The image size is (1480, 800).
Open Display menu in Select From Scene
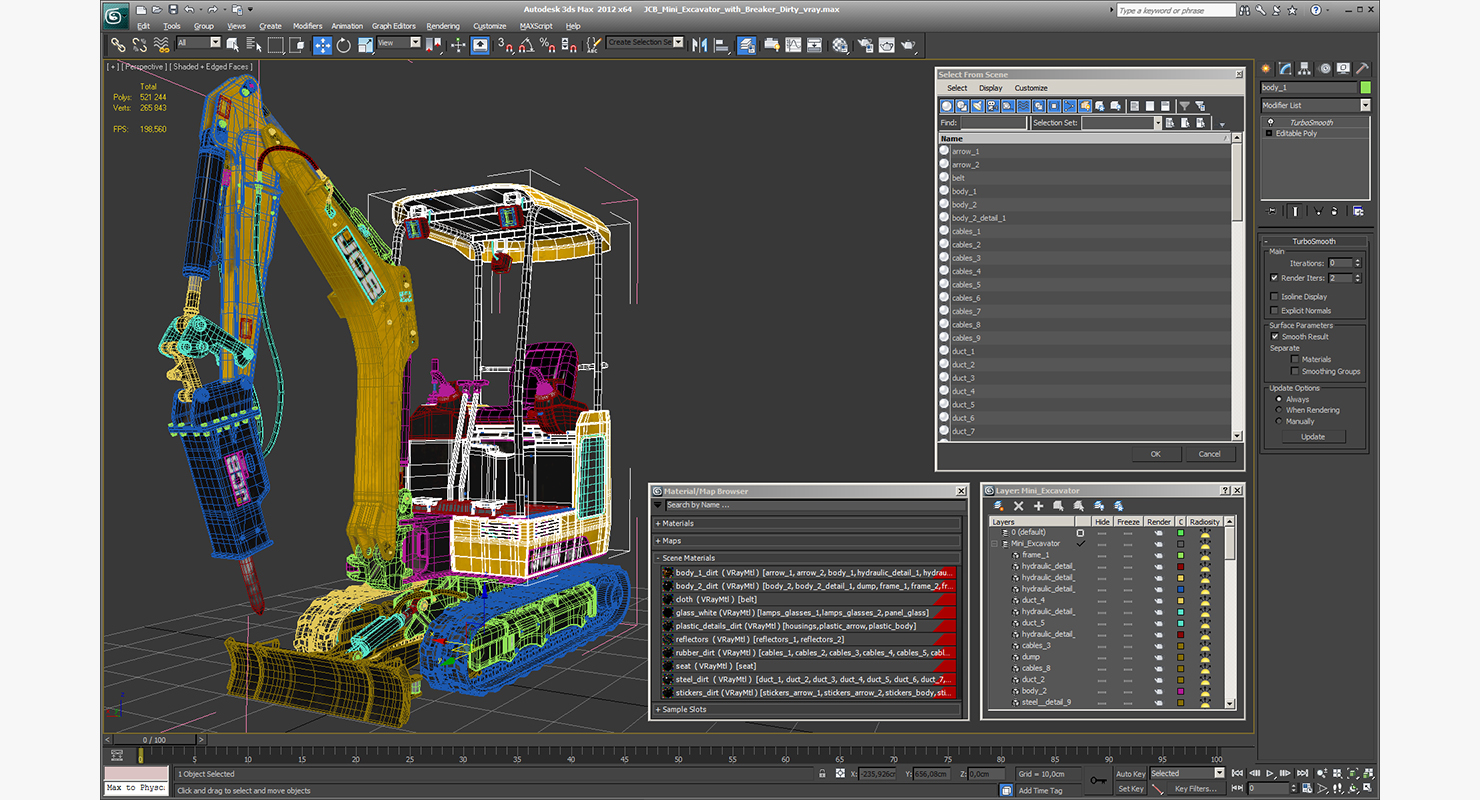pos(990,88)
